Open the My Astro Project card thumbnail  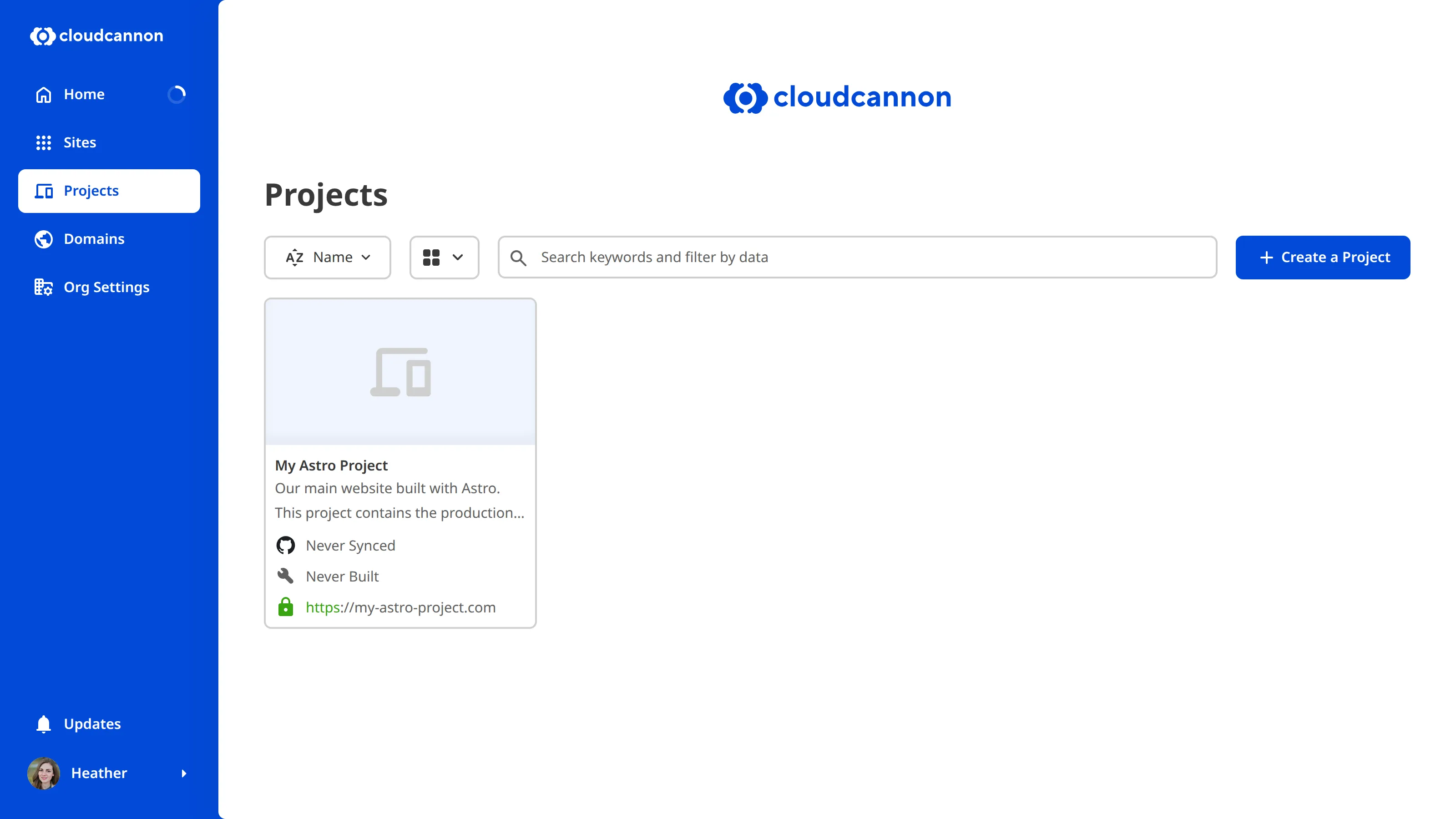[400, 371]
